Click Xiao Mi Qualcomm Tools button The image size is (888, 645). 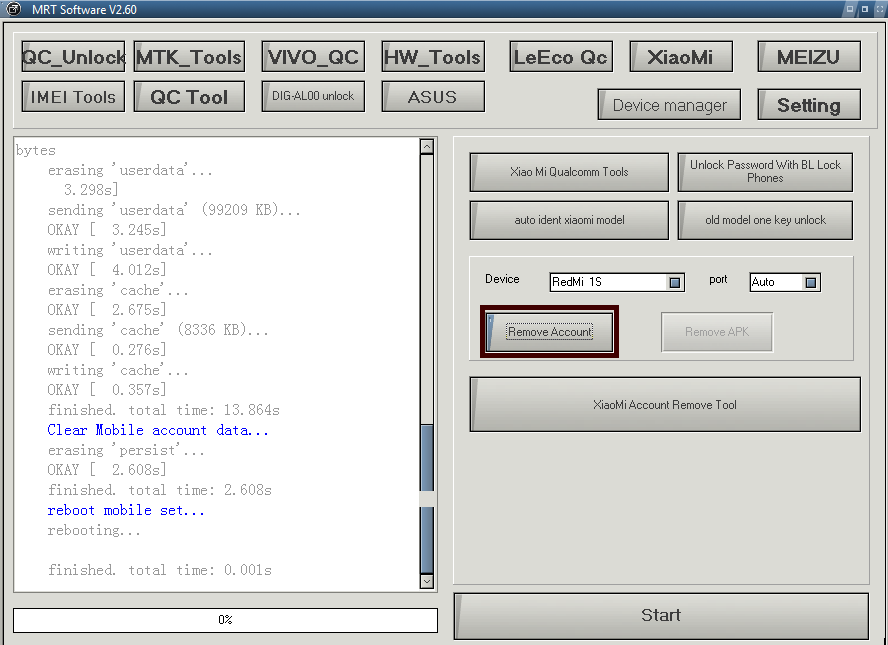pyautogui.click(x=569, y=172)
